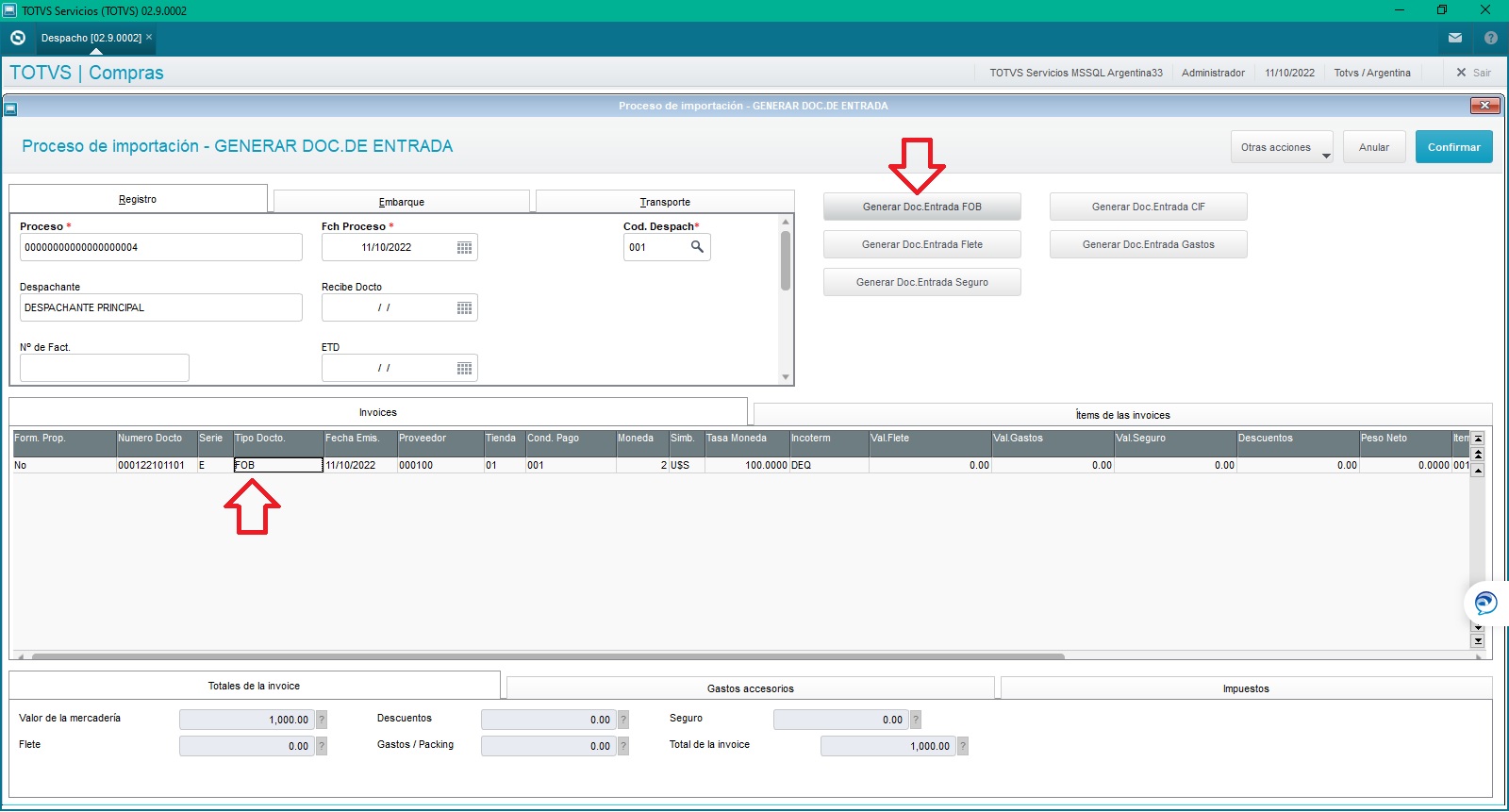This screenshot has height=812, width=1509.
Task: Confirm the import process
Action: click(x=1453, y=147)
